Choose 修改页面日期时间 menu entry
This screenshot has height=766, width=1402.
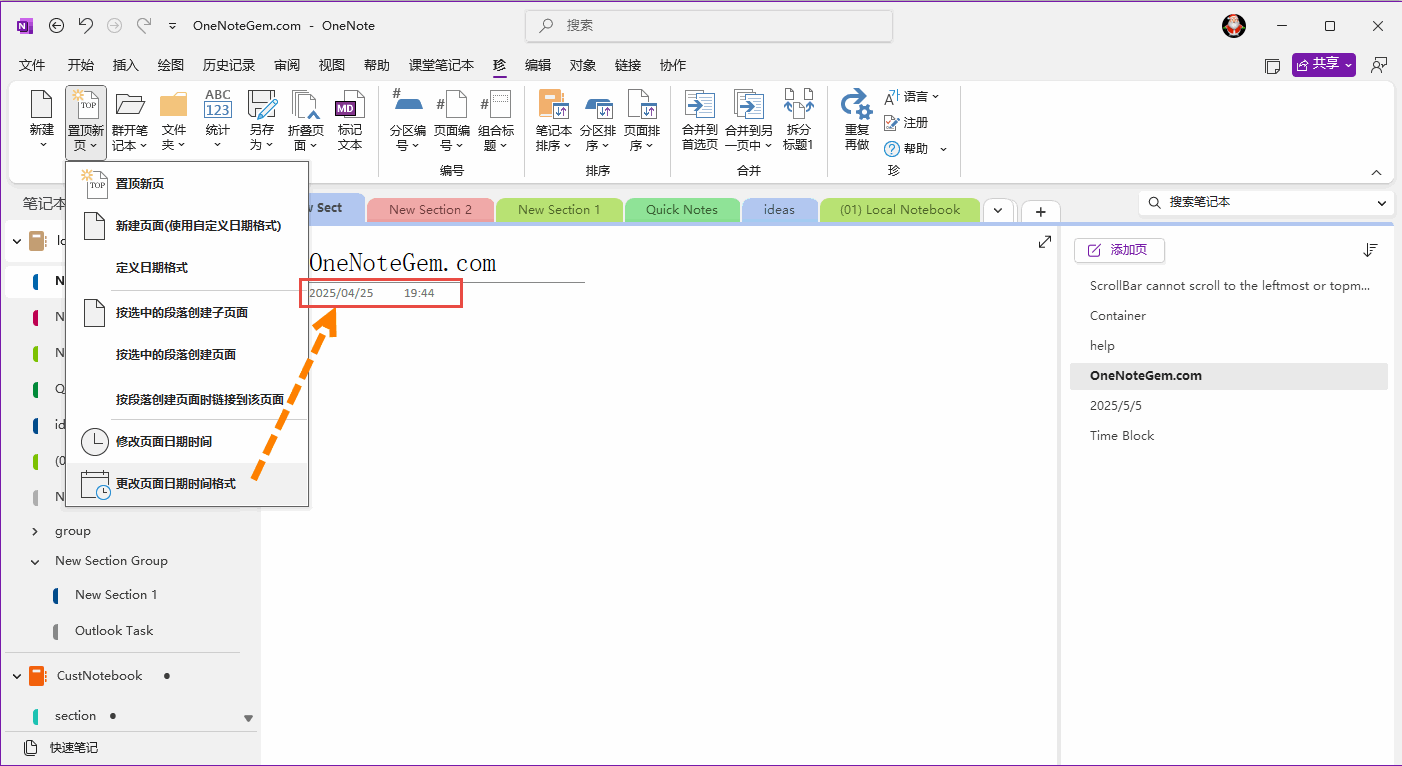(187, 441)
